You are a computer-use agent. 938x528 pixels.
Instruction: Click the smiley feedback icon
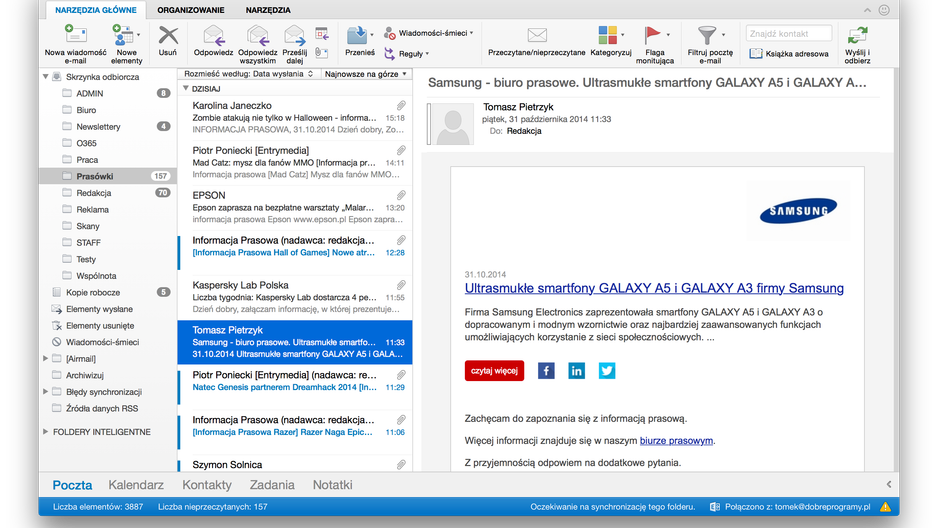pyautogui.click(x=884, y=10)
